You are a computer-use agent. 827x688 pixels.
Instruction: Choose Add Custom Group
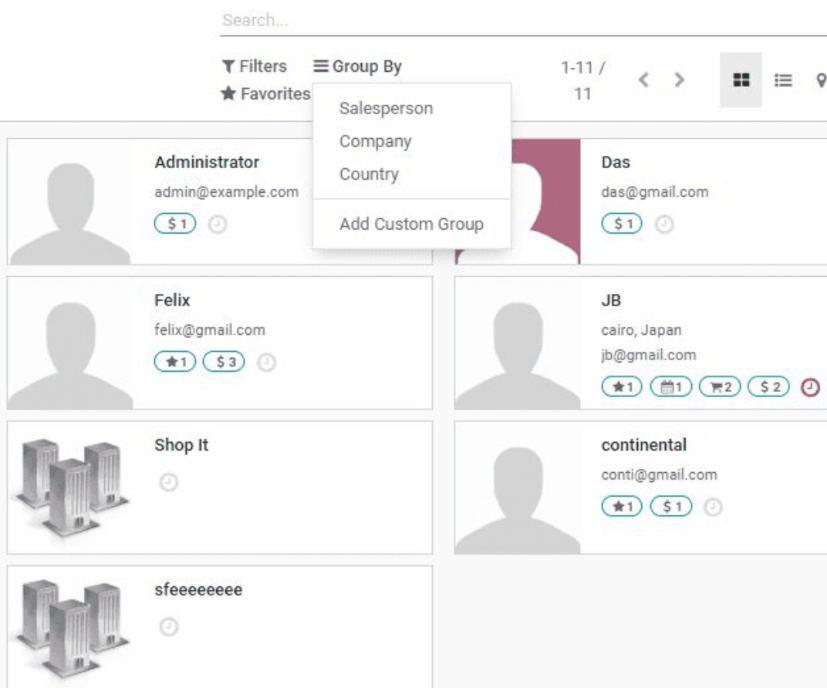point(411,224)
